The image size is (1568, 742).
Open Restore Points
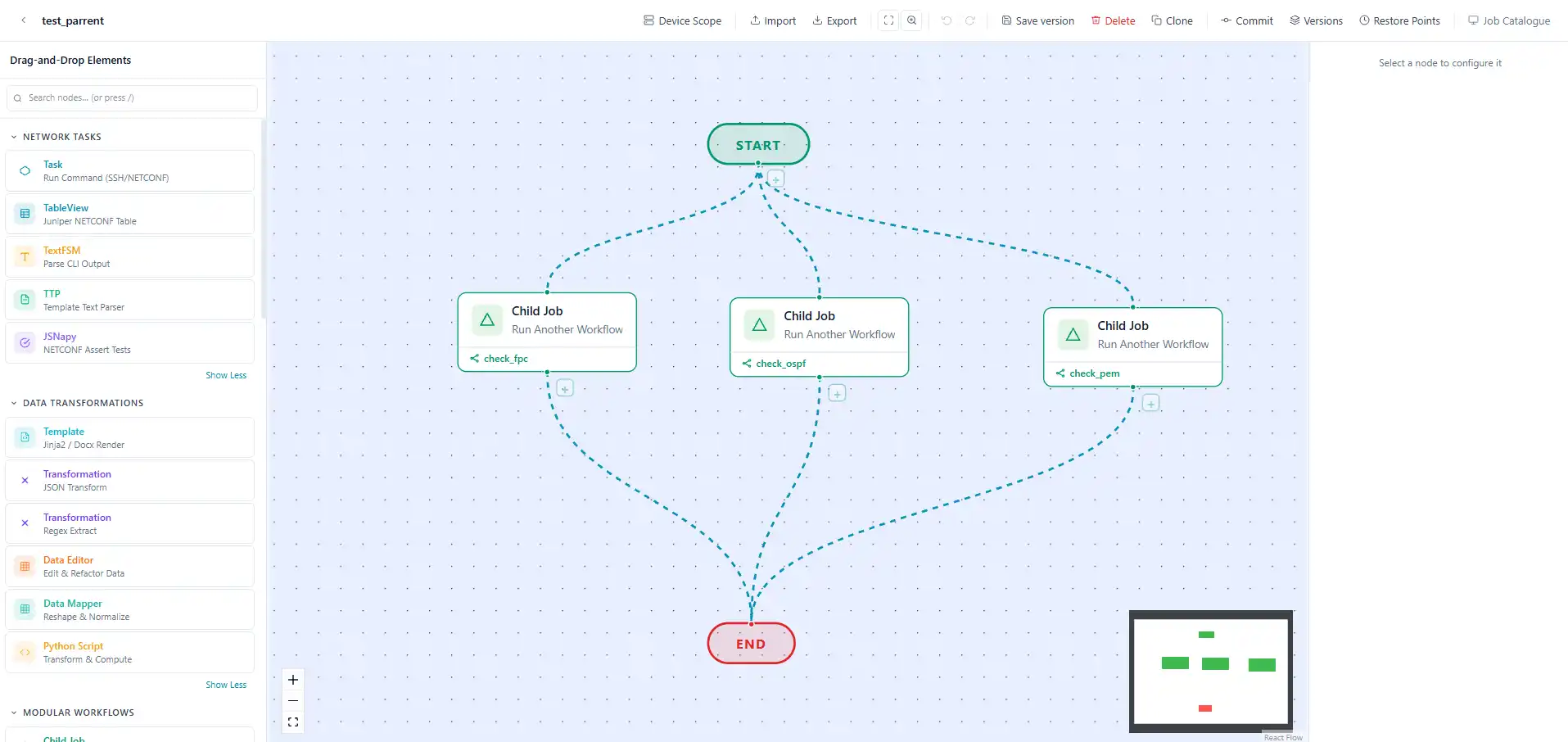1399,20
